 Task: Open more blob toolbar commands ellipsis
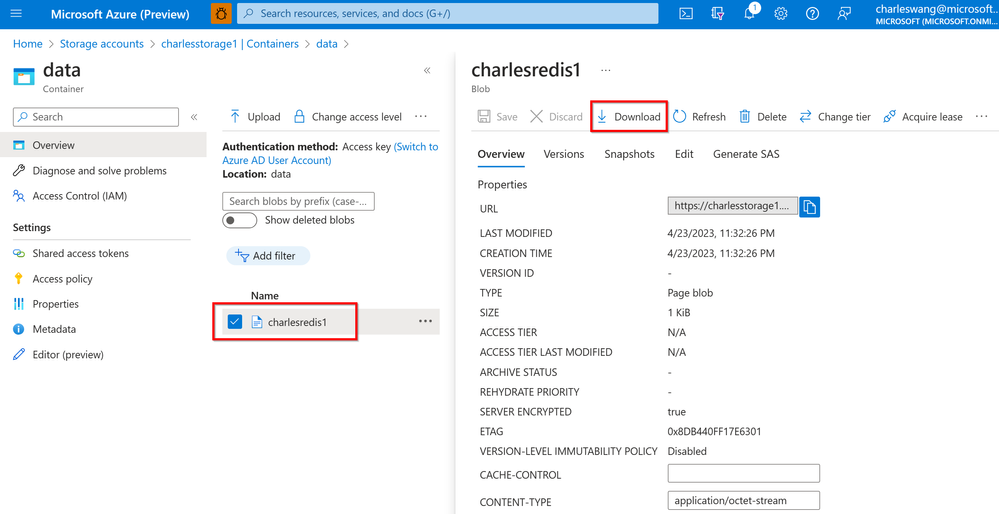click(981, 117)
